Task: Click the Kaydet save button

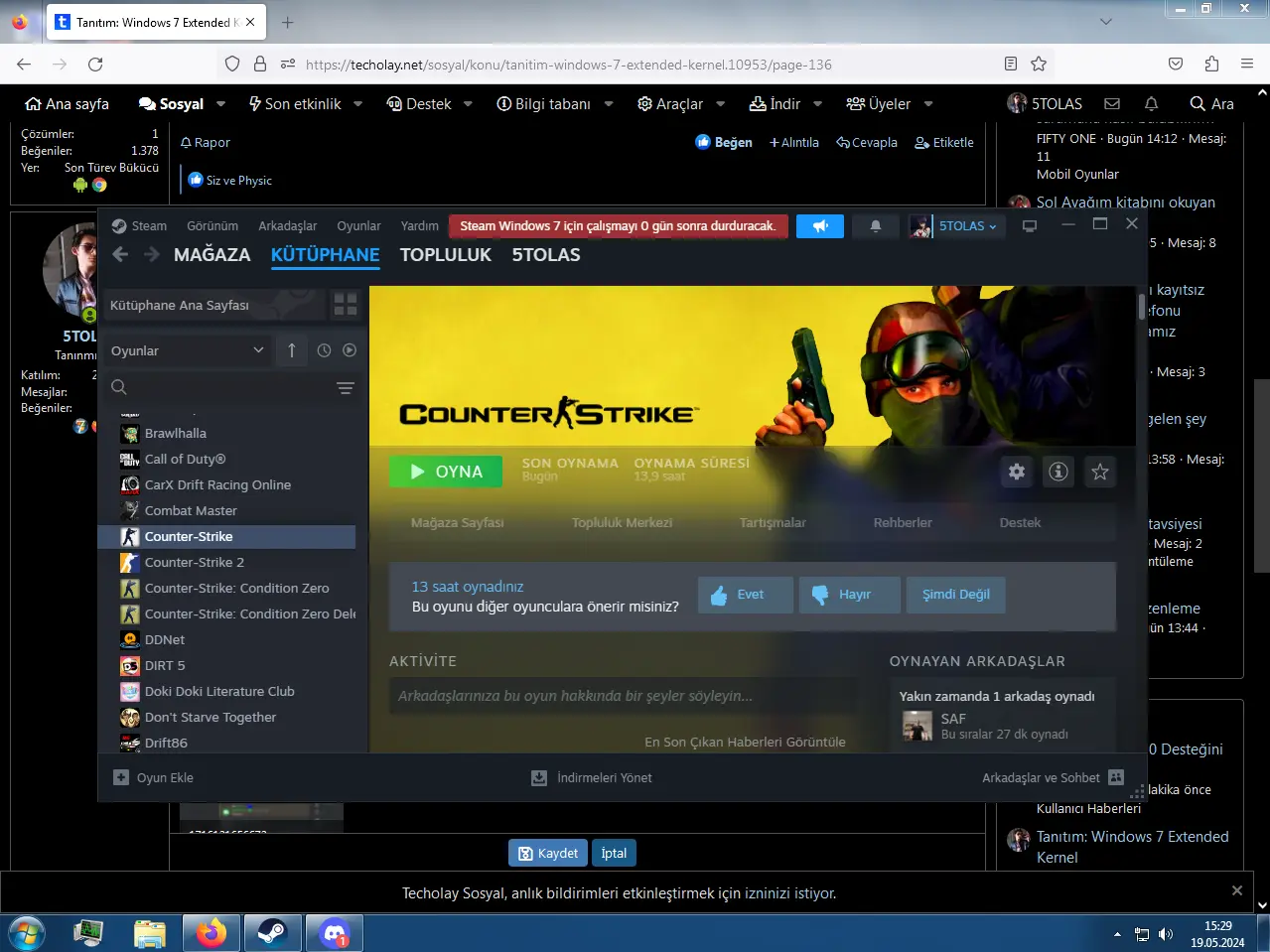Action: (548, 853)
